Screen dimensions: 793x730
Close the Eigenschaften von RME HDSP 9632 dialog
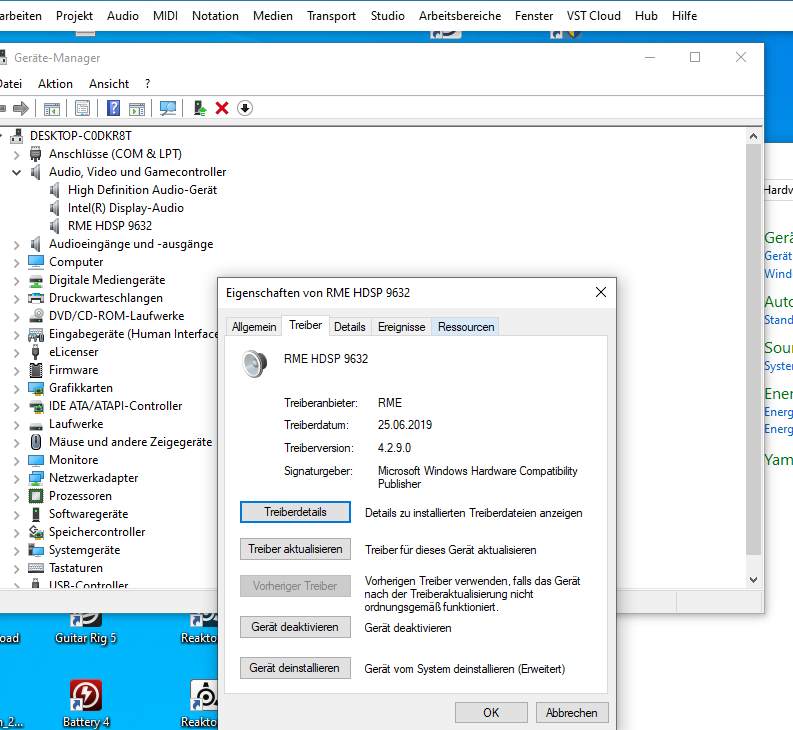pos(601,292)
